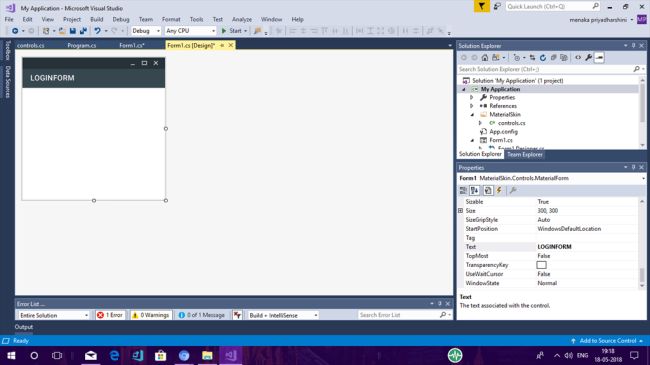Toggle the 0 Warnings filter button
Image resolution: width=650 pixels, height=365 pixels.
coord(150,315)
